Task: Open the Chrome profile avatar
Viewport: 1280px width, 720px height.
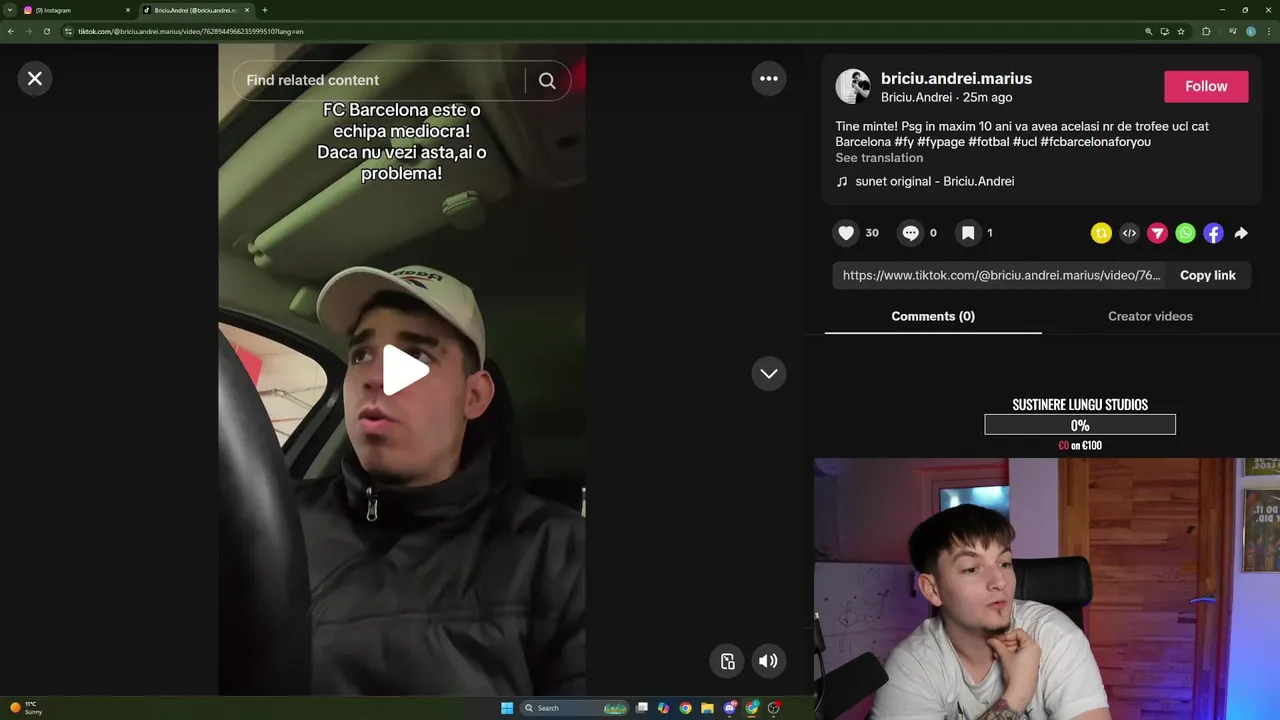Action: click(1251, 31)
